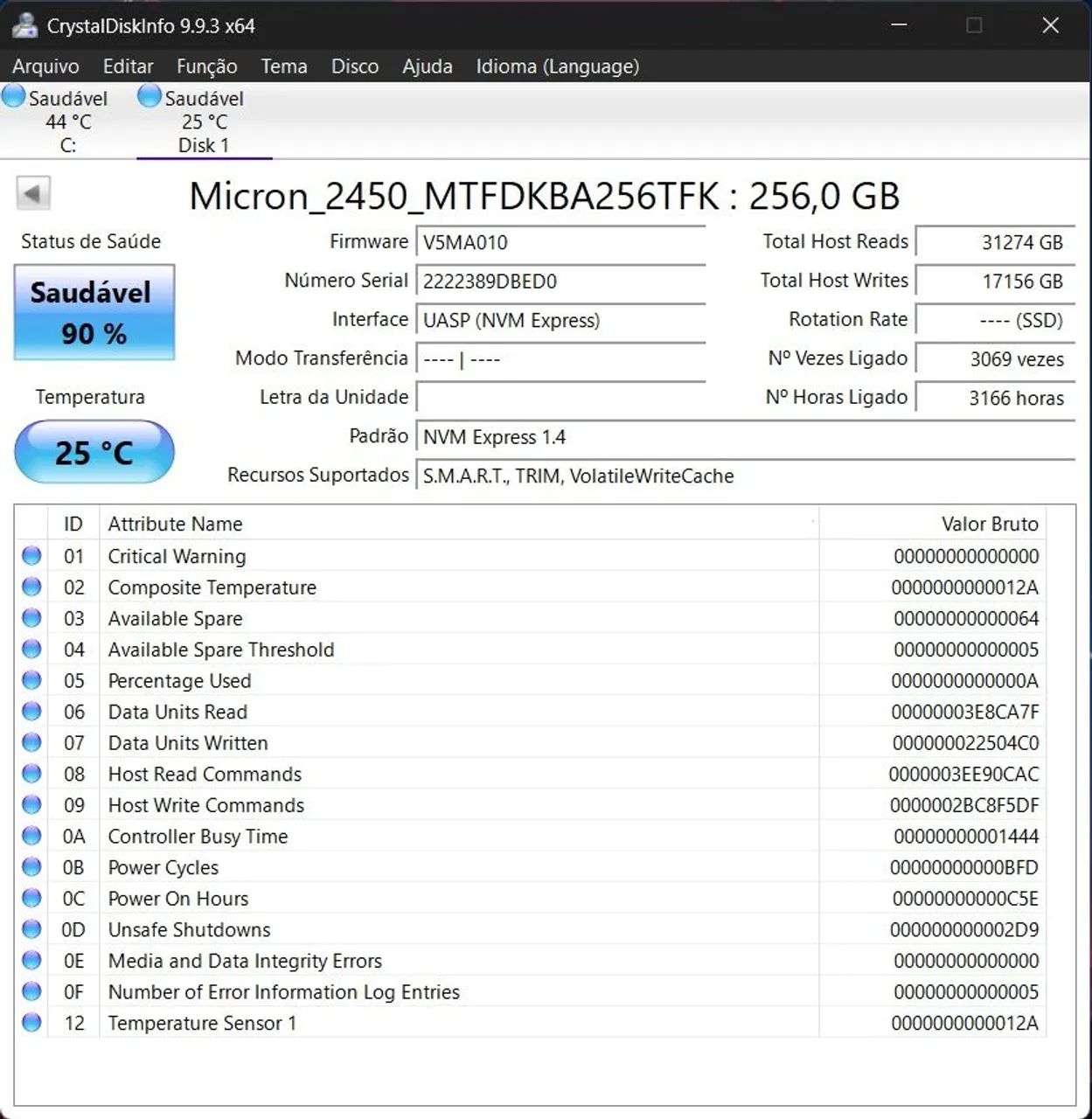This screenshot has width=1092, height=1119.
Task: Click the Interface field UASP (NVM Express)
Action: click(x=560, y=320)
